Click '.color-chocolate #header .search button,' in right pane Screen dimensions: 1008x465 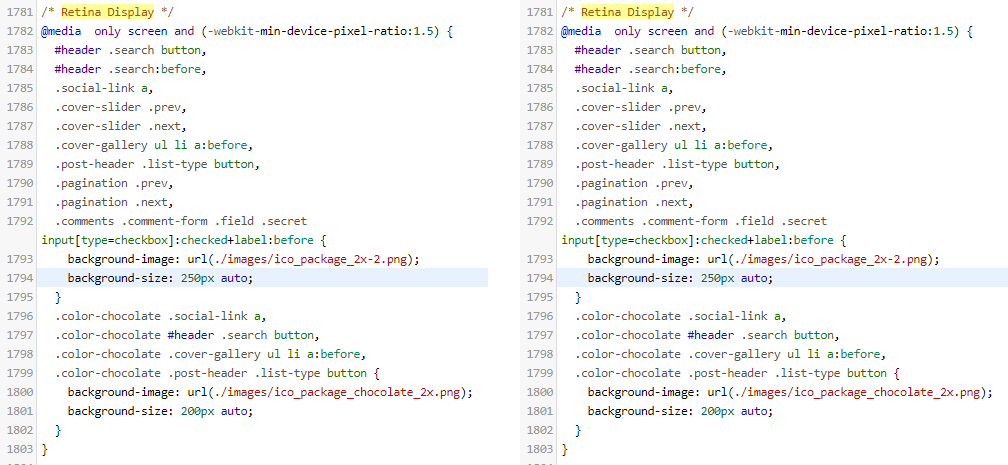707,335
